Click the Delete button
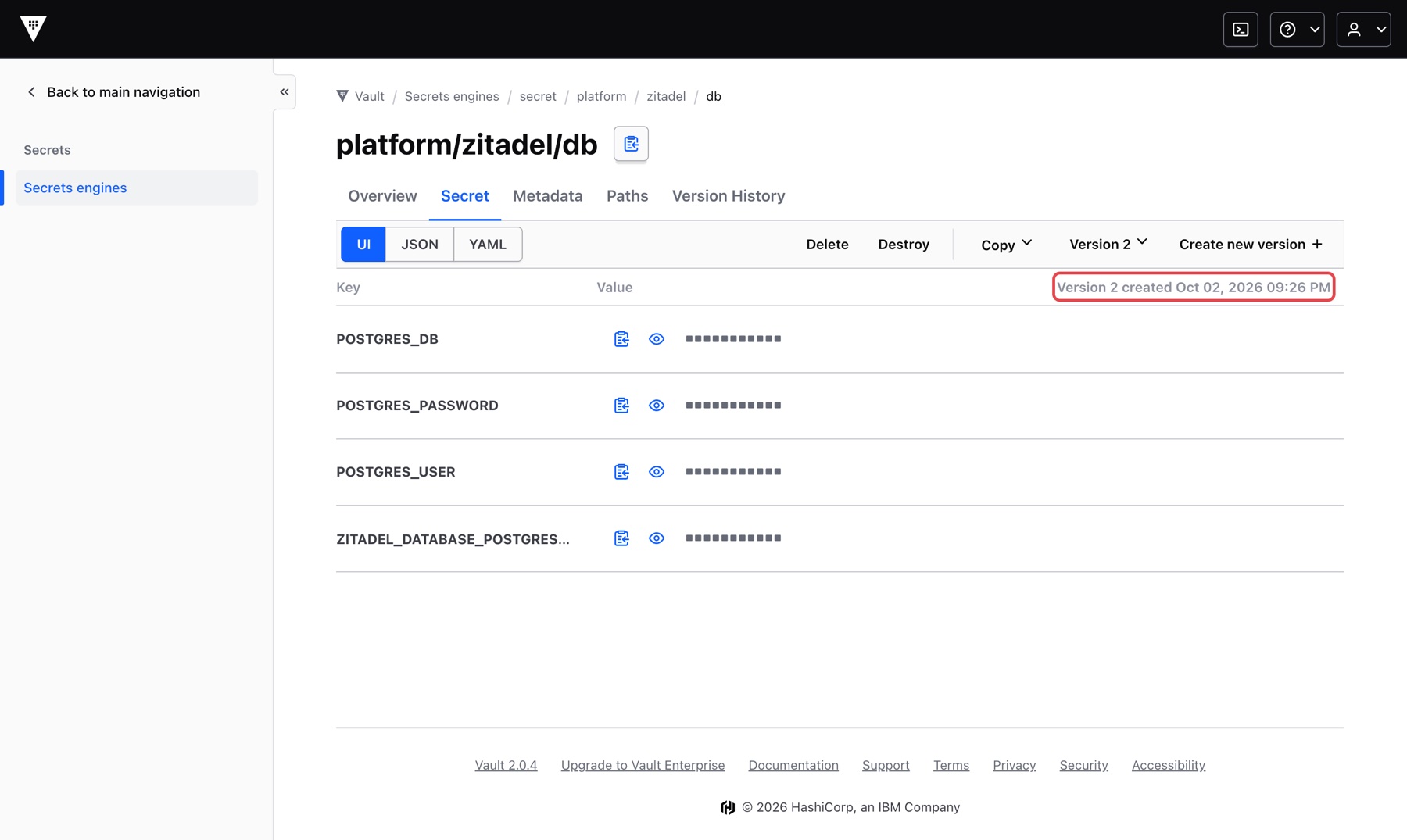The width and height of the screenshot is (1407, 840). coord(827,245)
